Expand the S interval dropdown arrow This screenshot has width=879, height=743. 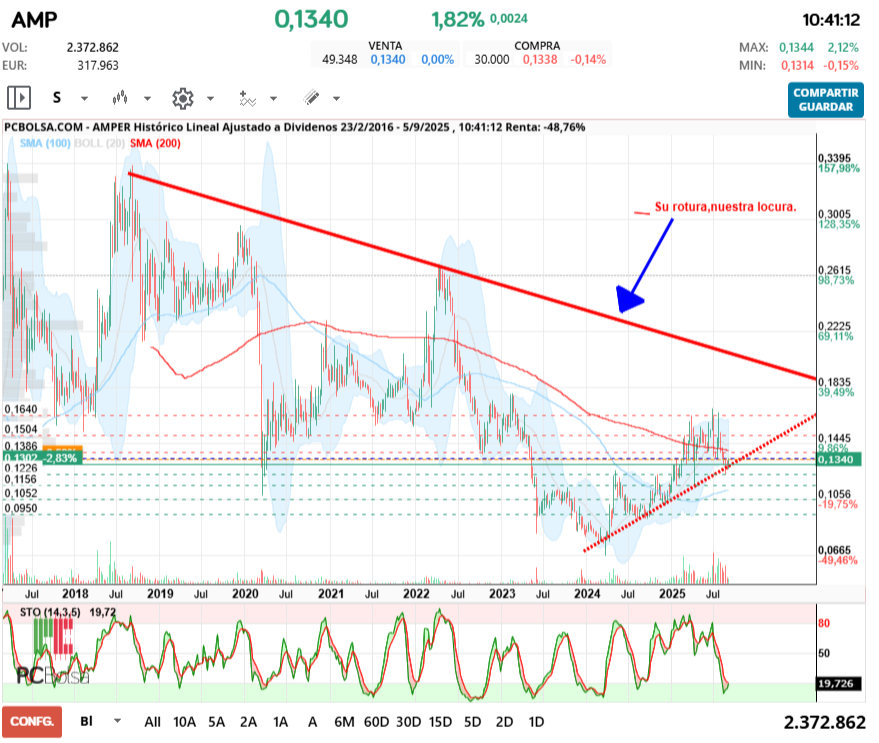tap(85, 99)
